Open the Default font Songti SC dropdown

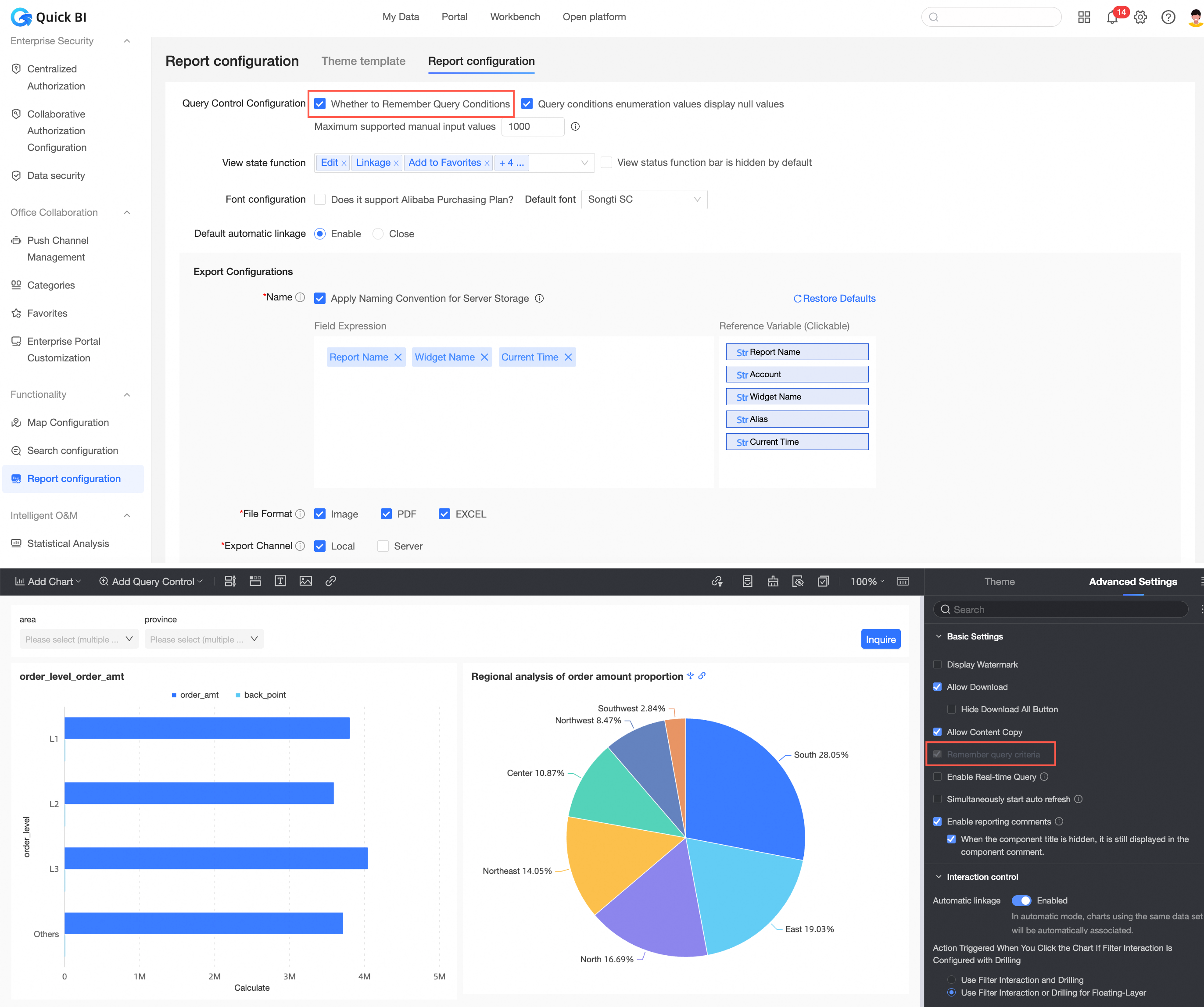[x=644, y=200]
